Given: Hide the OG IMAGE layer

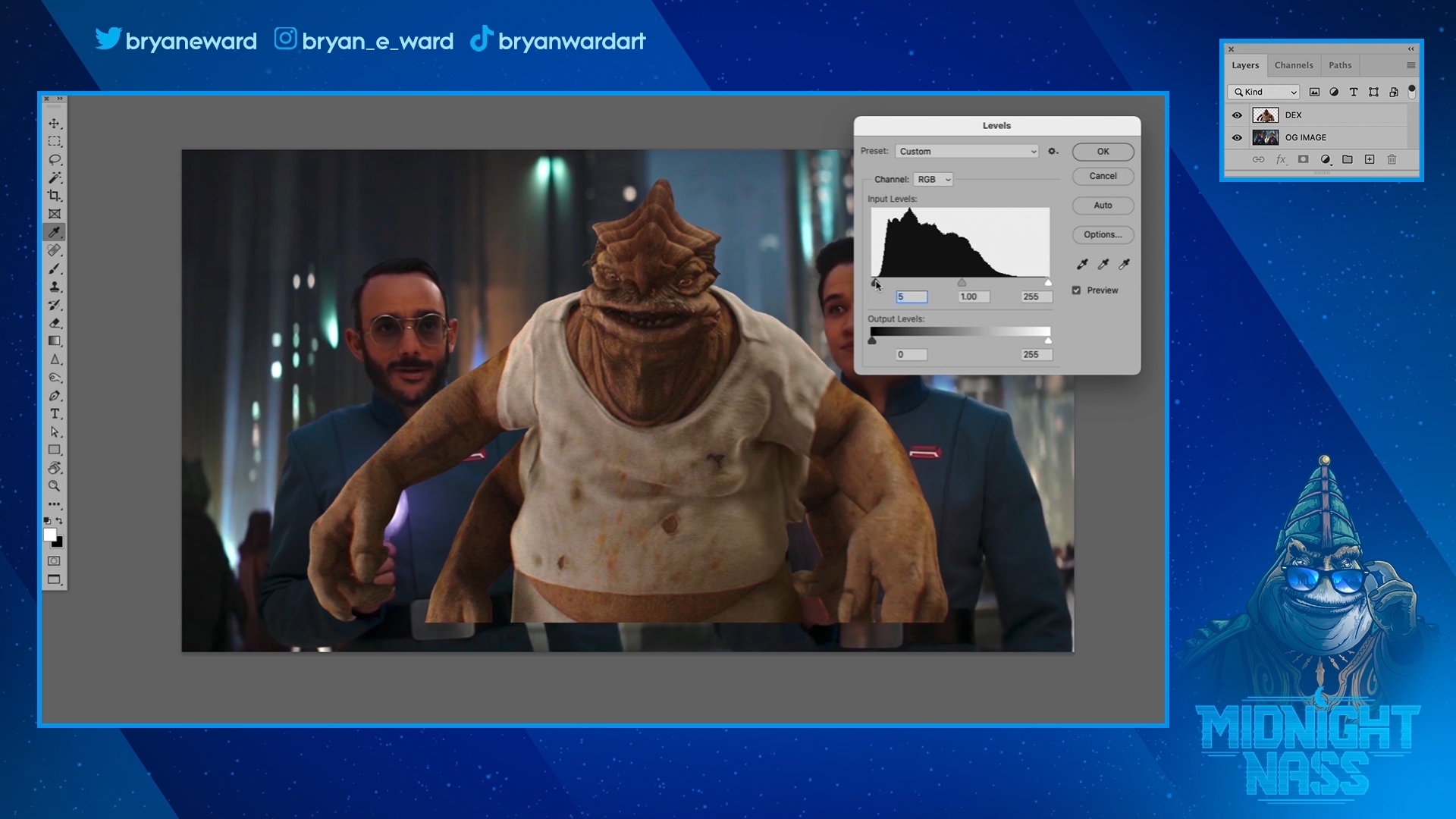Looking at the screenshot, I should (x=1237, y=138).
